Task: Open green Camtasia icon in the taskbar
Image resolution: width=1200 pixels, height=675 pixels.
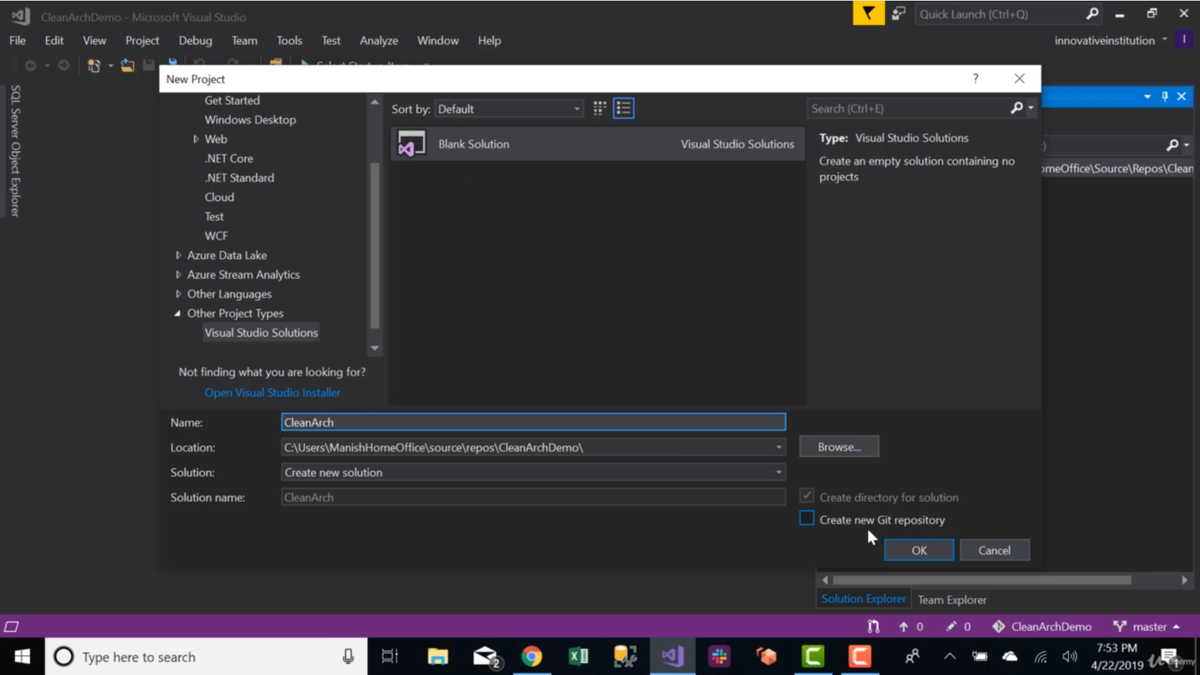Action: 813,657
